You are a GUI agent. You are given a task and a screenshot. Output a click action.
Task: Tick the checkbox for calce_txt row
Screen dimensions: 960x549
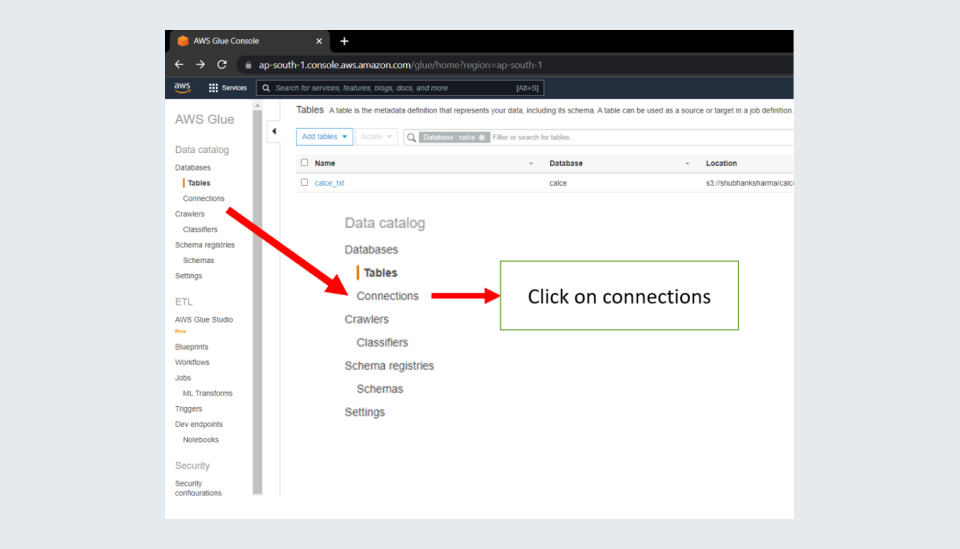point(304,182)
